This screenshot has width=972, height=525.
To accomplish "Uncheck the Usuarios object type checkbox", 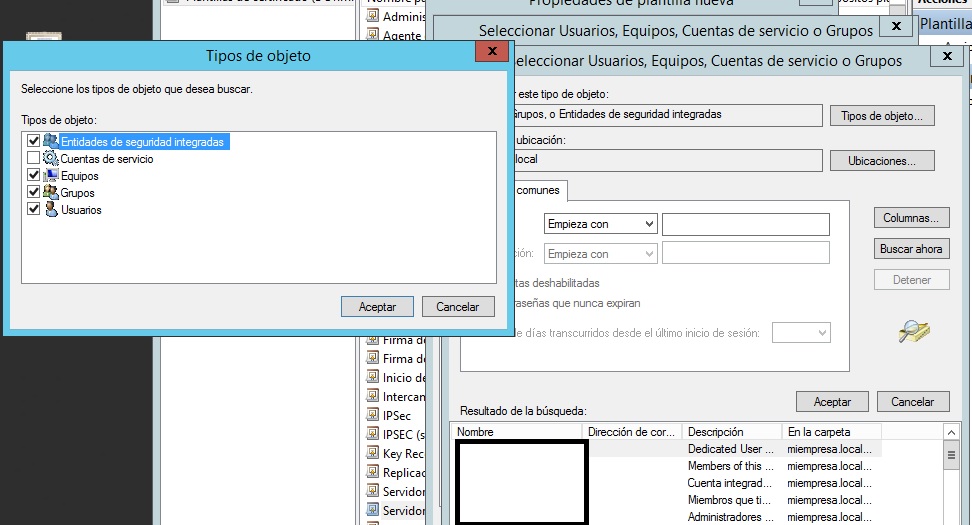I will pos(34,210).
